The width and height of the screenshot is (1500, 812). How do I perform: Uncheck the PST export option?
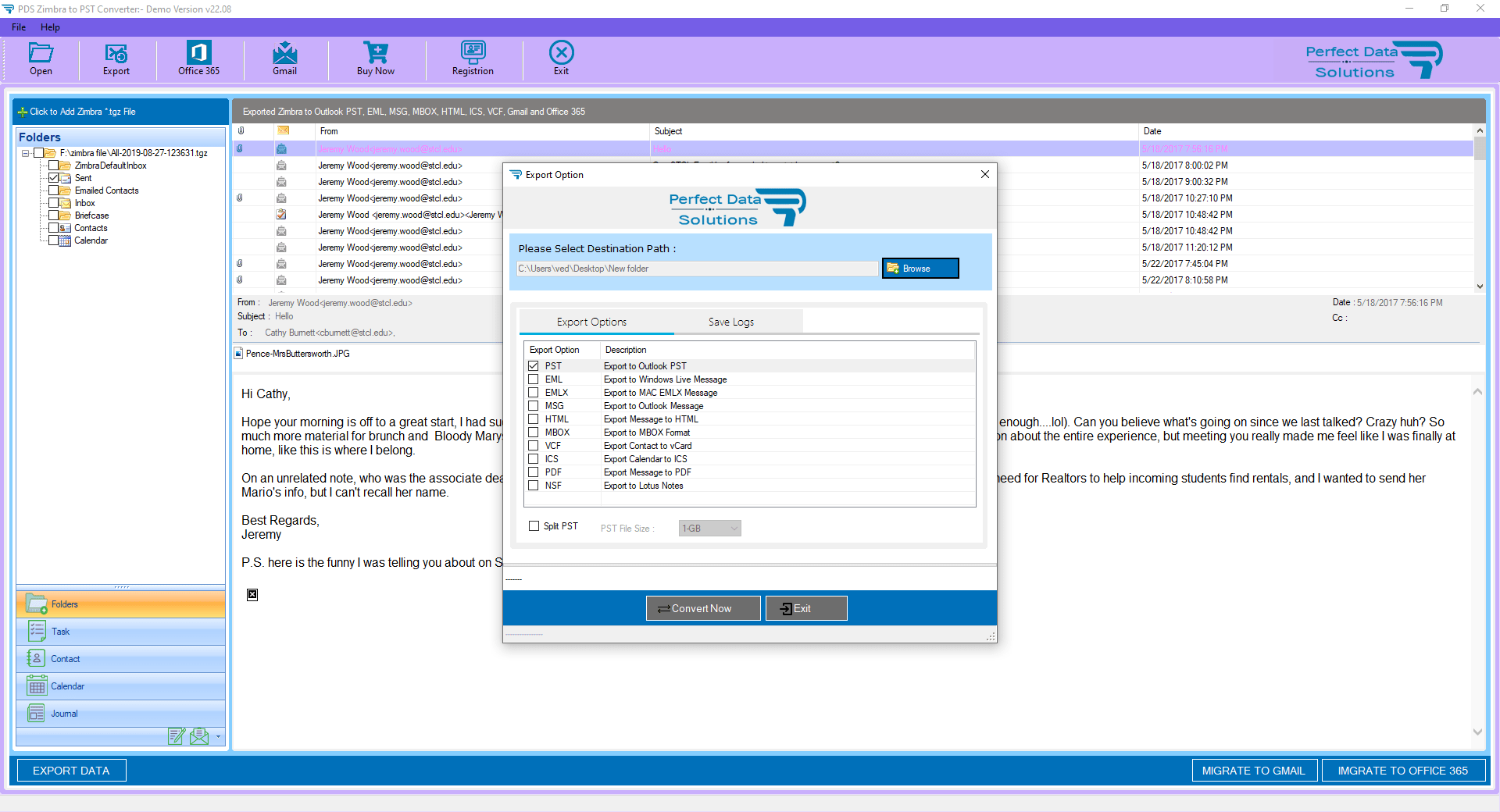click(534, 366)
